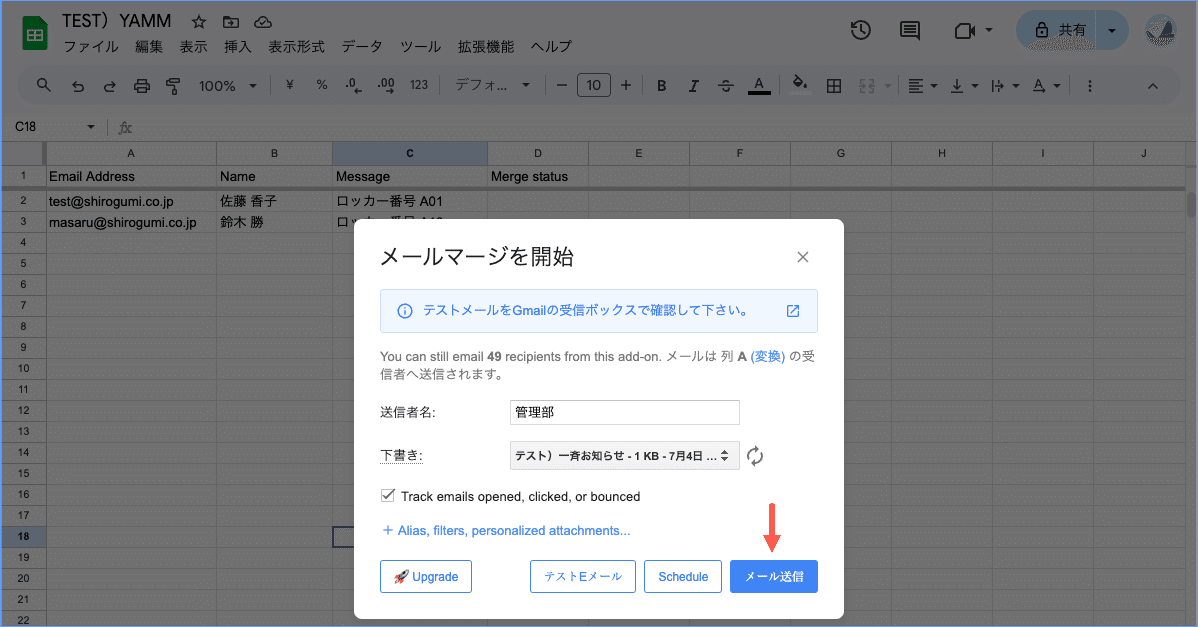Apply yen currency format
1198x627 pixels.
pos(290,86)
